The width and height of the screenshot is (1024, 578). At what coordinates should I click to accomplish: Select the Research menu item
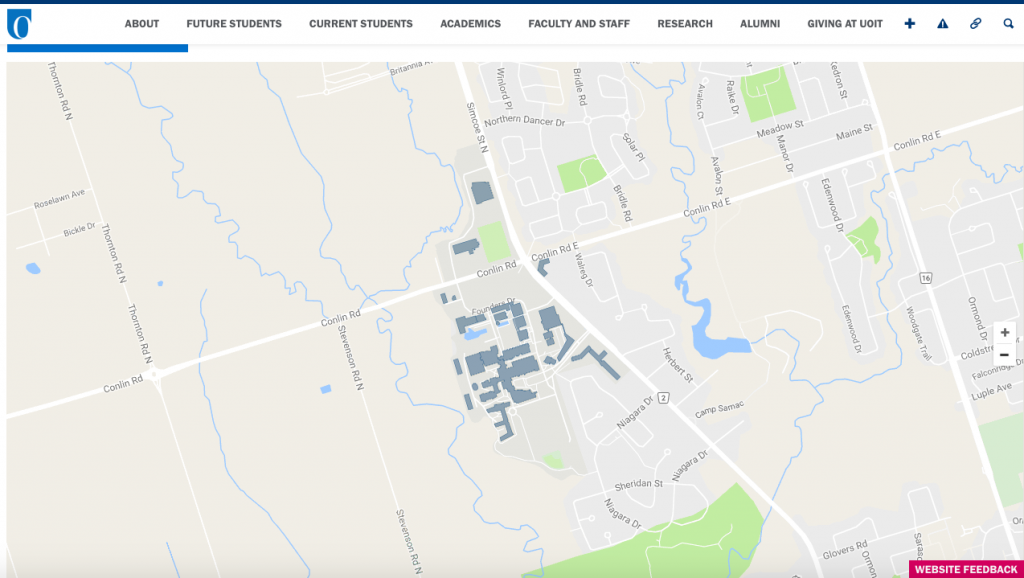pos(685,24)
